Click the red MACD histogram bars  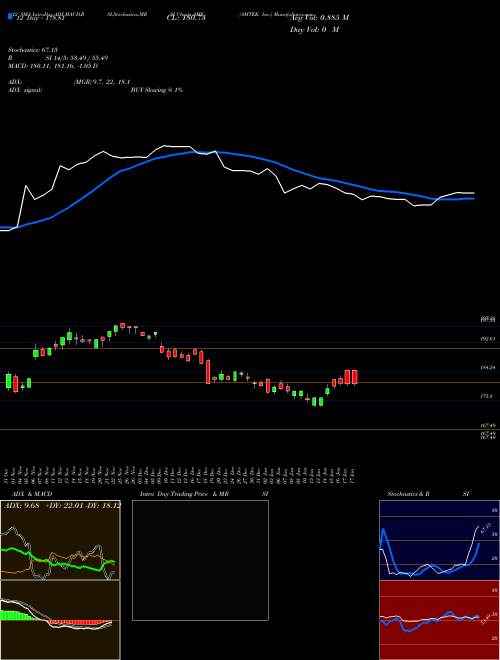pos(80,622)
